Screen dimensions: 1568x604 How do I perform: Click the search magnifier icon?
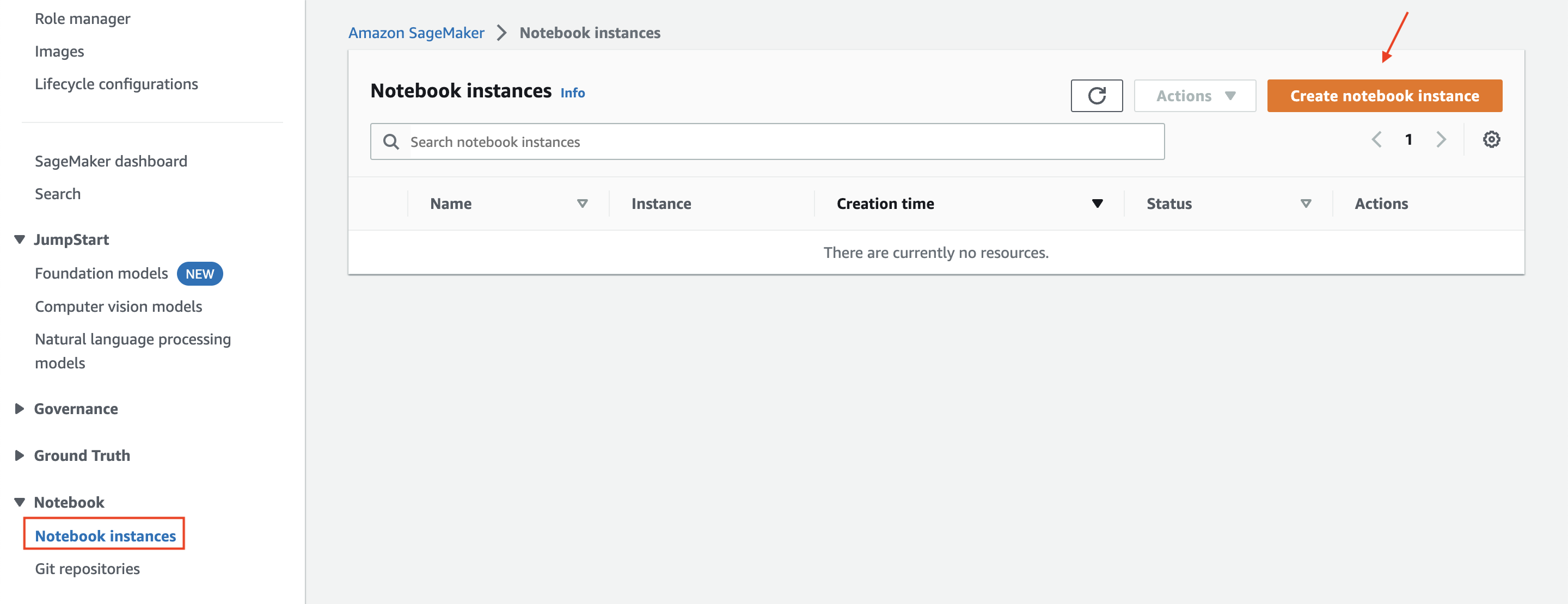[390, 141]
